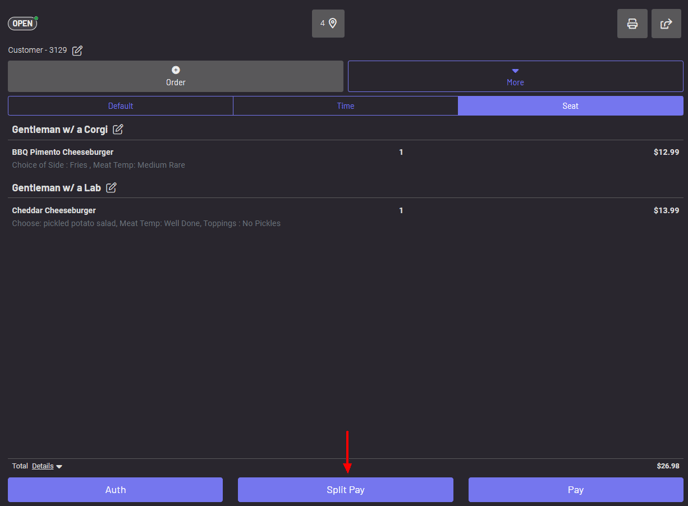Switch to the Default view tab
Screen dimensions: 688x506
(x=121, y=106)
